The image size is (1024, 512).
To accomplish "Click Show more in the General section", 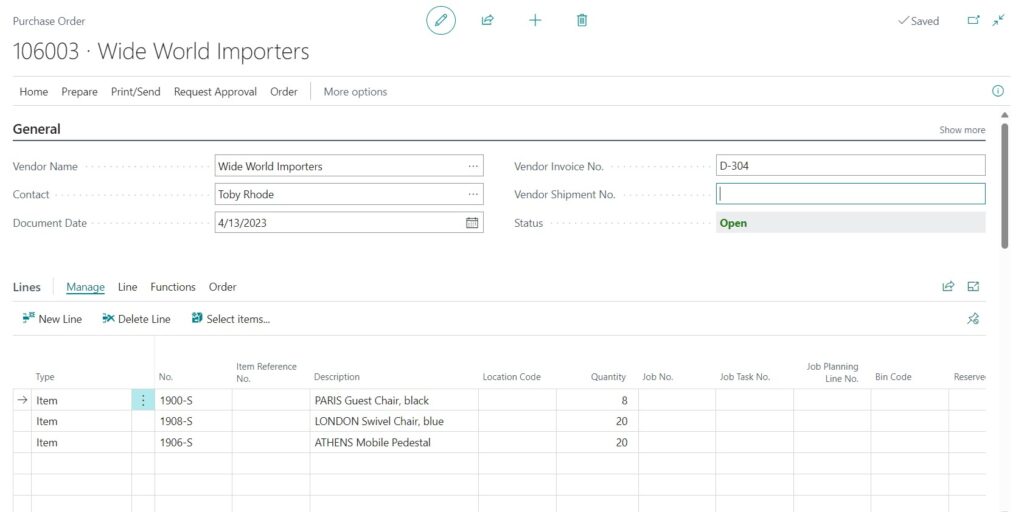I will pyautogui.click(x=962, y=130).
